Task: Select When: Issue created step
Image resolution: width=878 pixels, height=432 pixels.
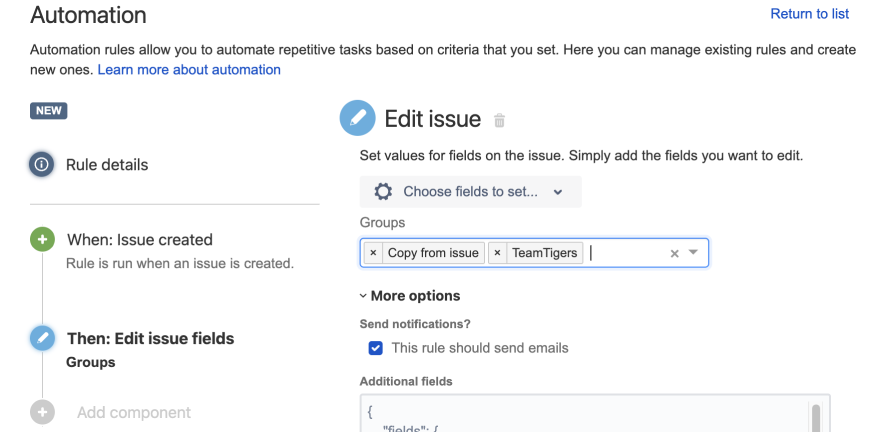Action: [x=140, y=240]
